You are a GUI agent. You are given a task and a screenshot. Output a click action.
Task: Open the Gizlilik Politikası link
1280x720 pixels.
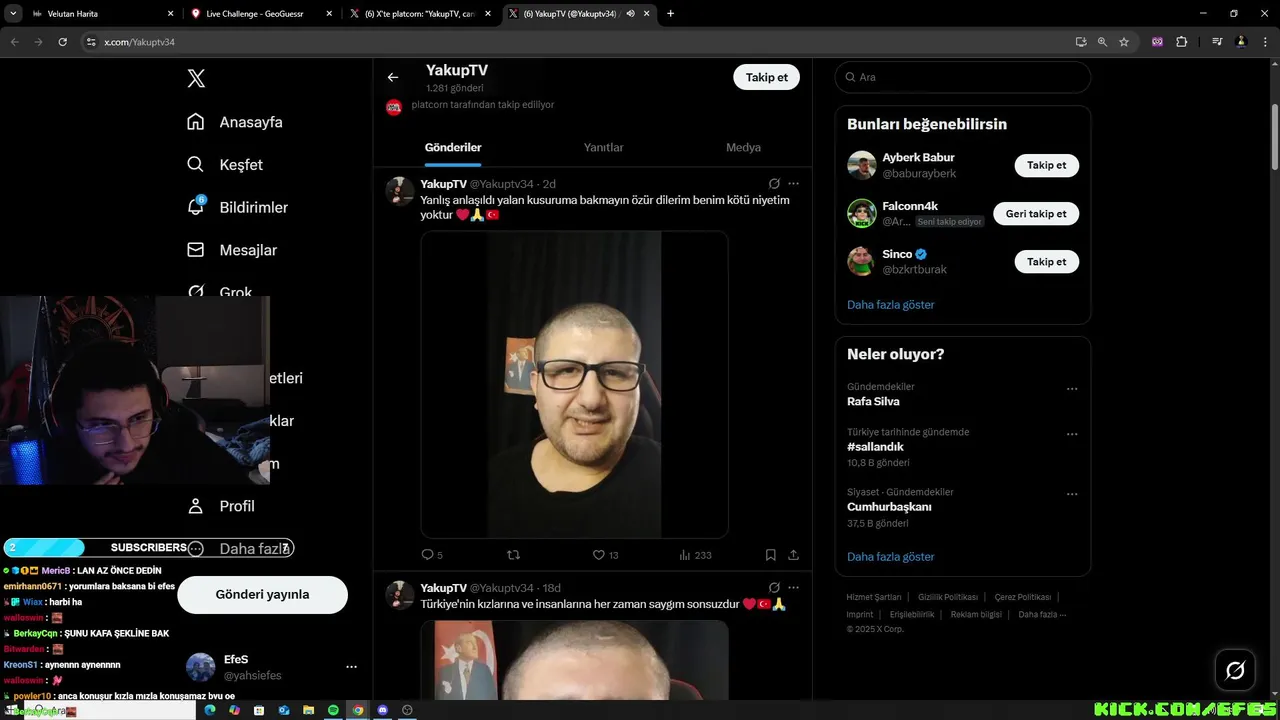click(947, 597)
